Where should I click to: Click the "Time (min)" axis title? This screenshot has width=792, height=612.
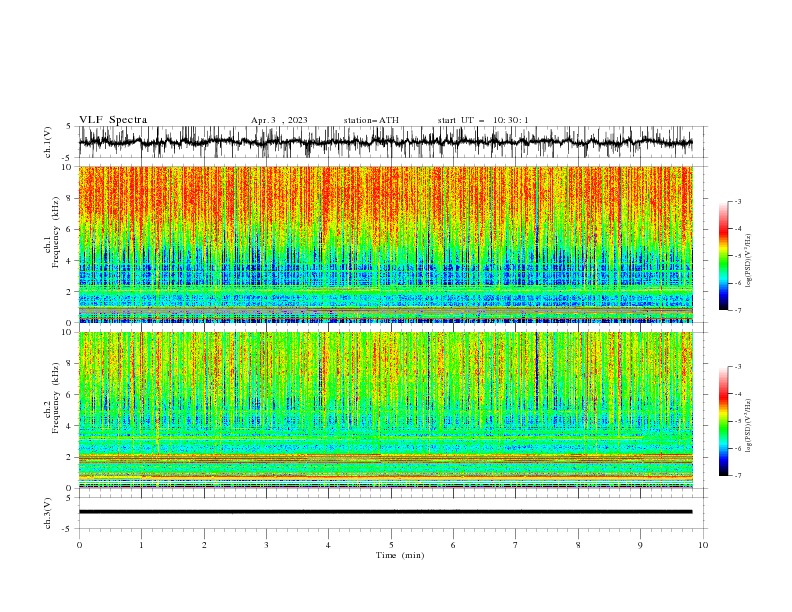click(x=400, y=555)
